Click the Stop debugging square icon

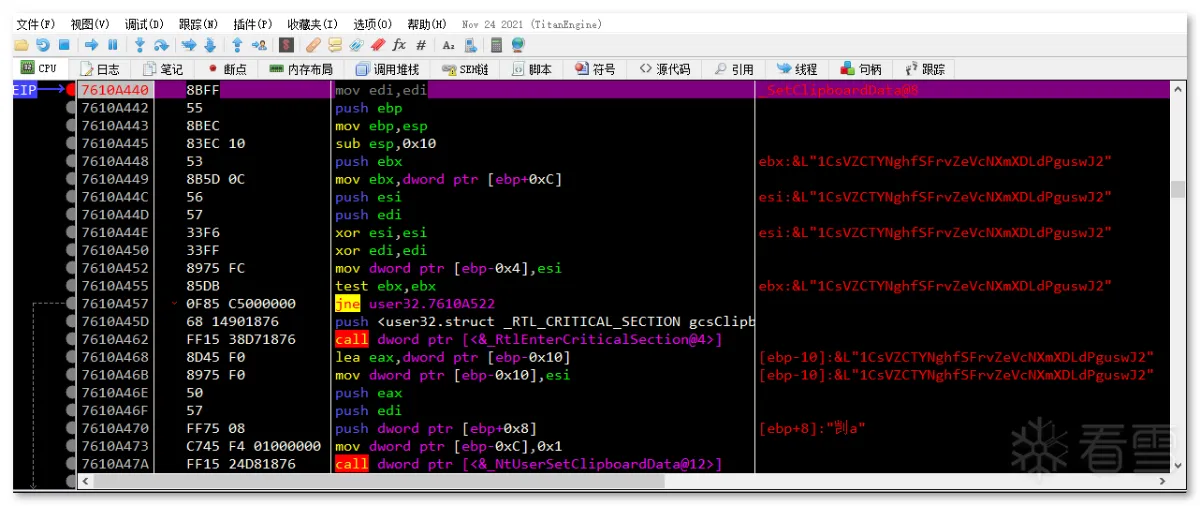click(x=64, y=45)
